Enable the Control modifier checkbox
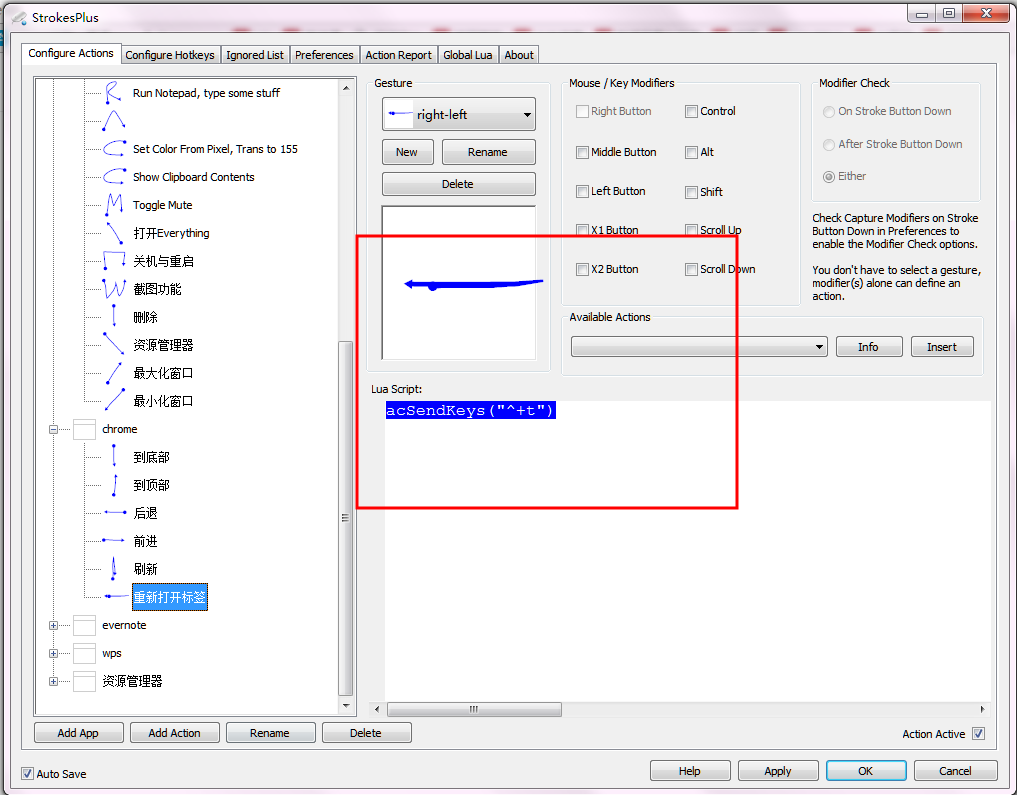This screenshot has height=795, width=1017. coord(692,111)
